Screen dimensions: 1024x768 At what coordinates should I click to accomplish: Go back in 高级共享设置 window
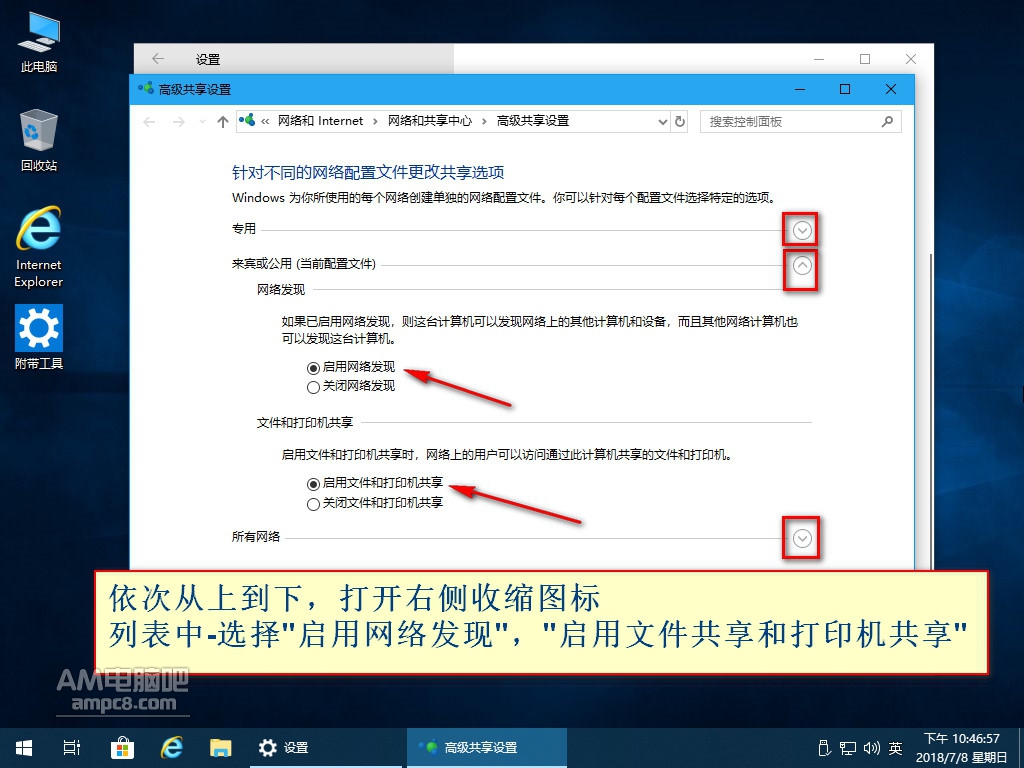point(150,121)
